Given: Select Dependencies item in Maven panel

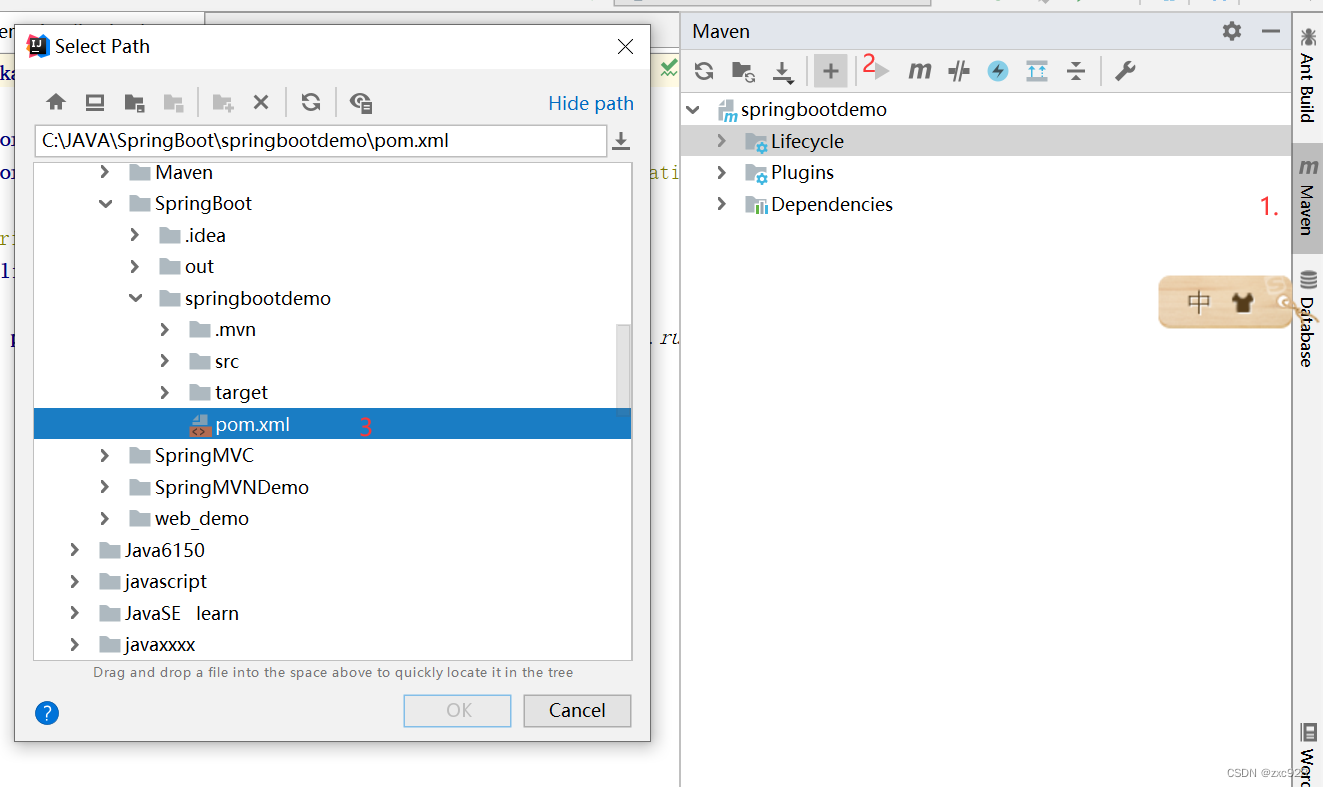Looking at the screenshot, I should [832, 204].
